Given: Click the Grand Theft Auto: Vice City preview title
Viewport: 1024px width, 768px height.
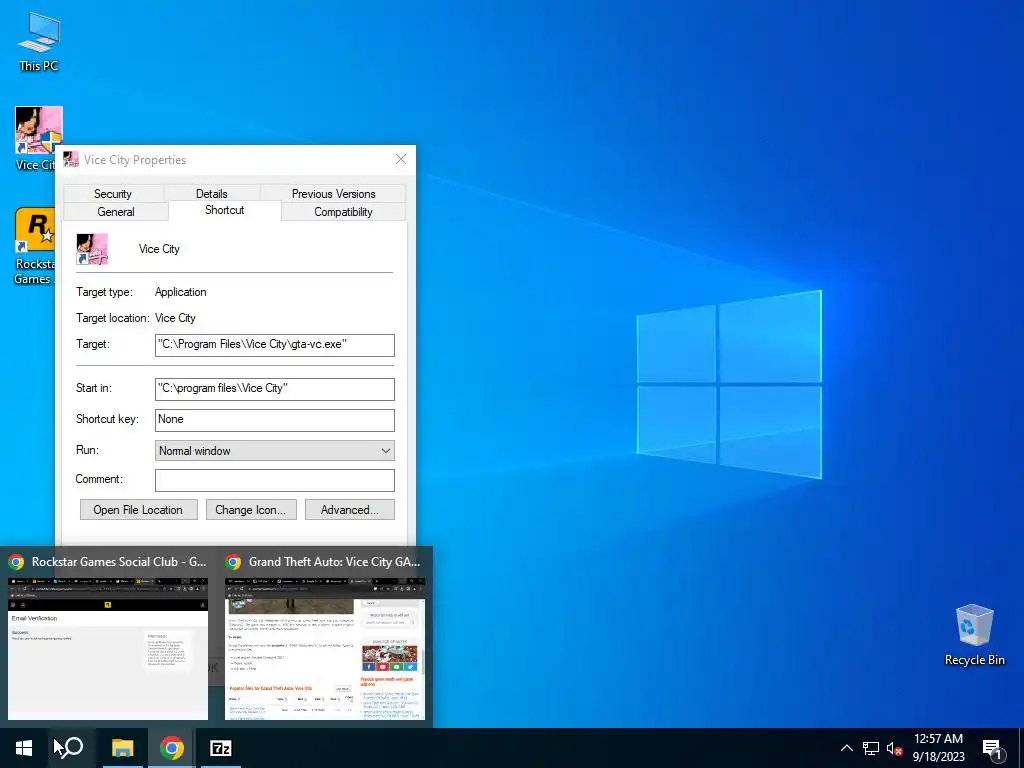Looking at the screenshot, I should click(334, 562).
